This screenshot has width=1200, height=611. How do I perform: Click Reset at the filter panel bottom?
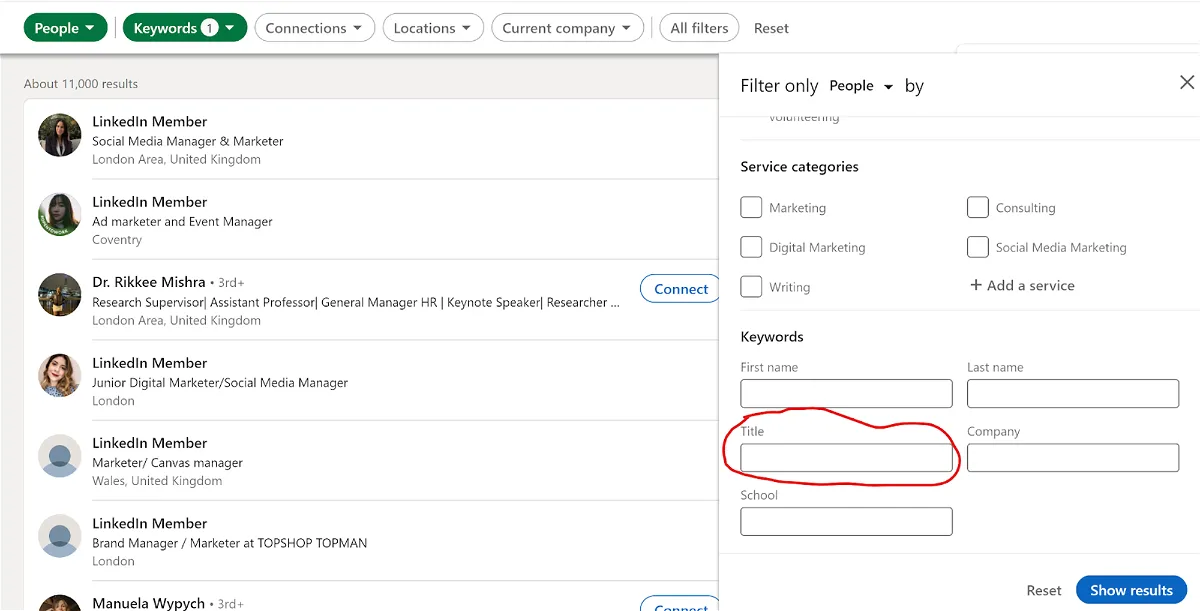(1044, 590)
